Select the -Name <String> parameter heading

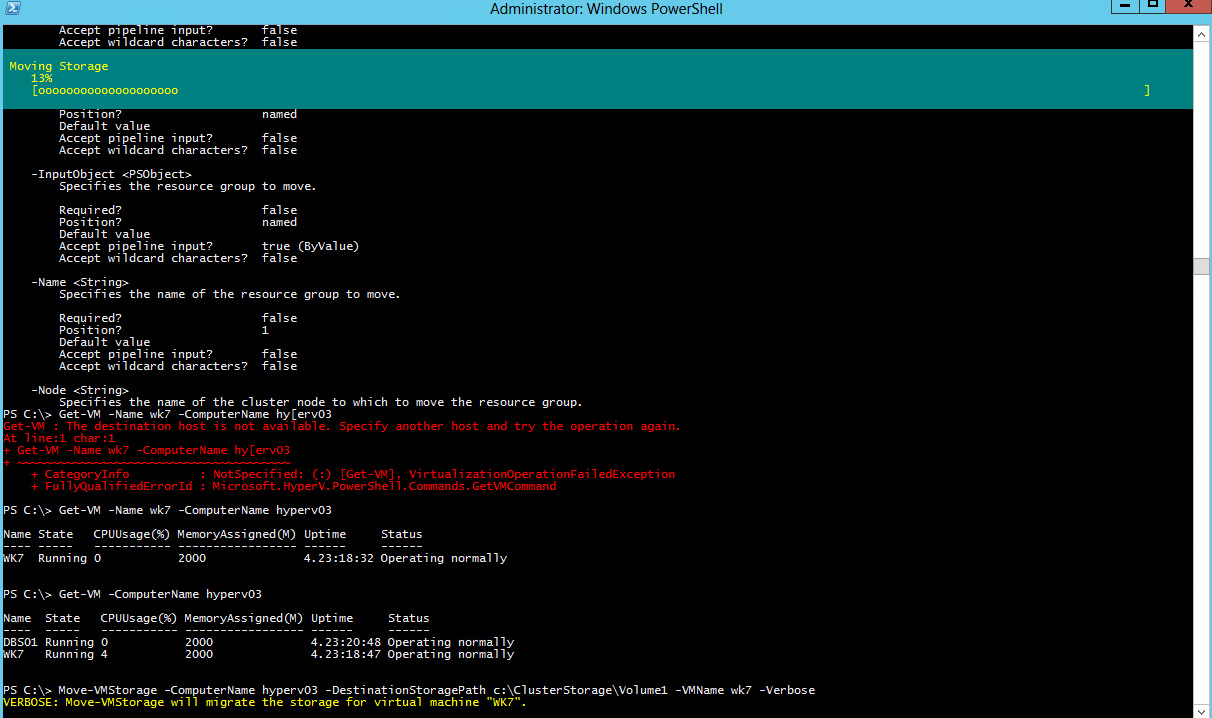79,282
